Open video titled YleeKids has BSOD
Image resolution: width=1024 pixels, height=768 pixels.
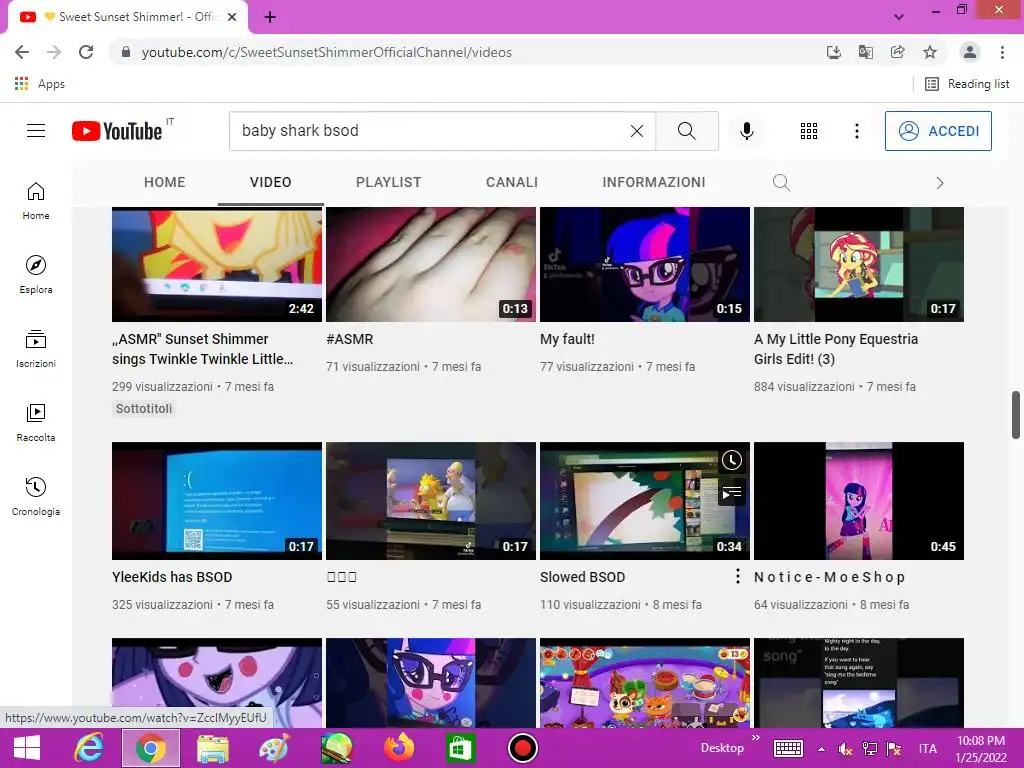pos(172,577)
